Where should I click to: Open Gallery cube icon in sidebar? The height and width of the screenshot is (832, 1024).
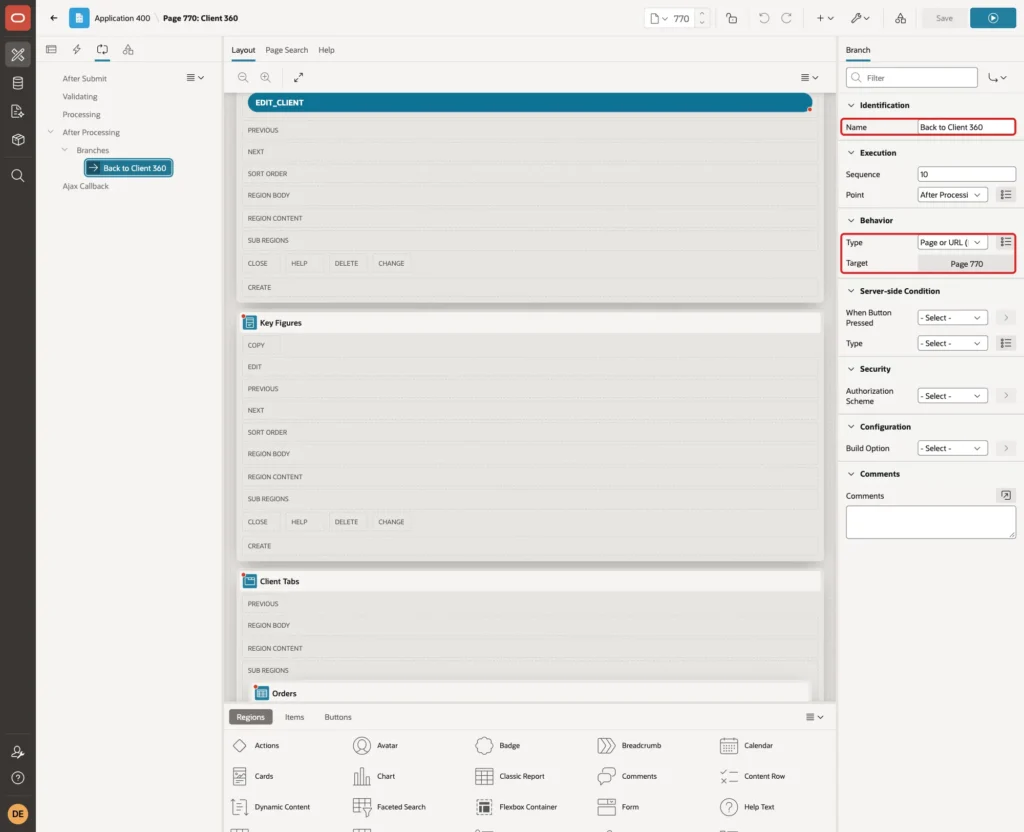(18, 139)
